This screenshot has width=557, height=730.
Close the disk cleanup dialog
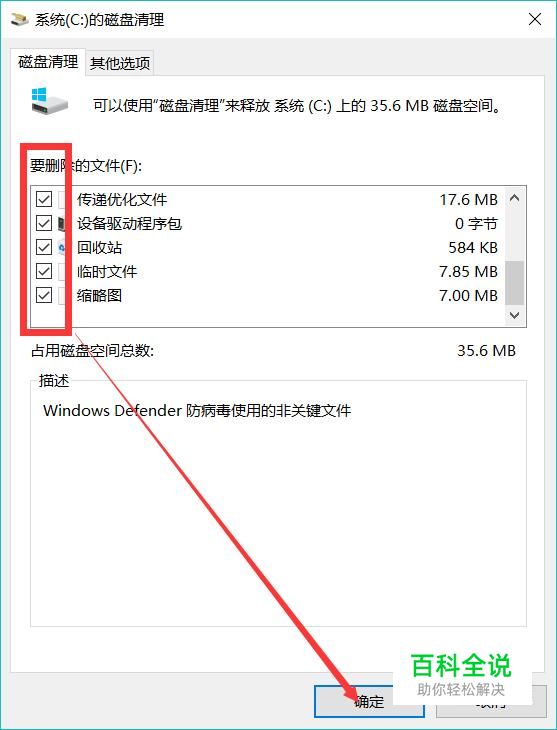pyautogui.click(x=535, y=20)
